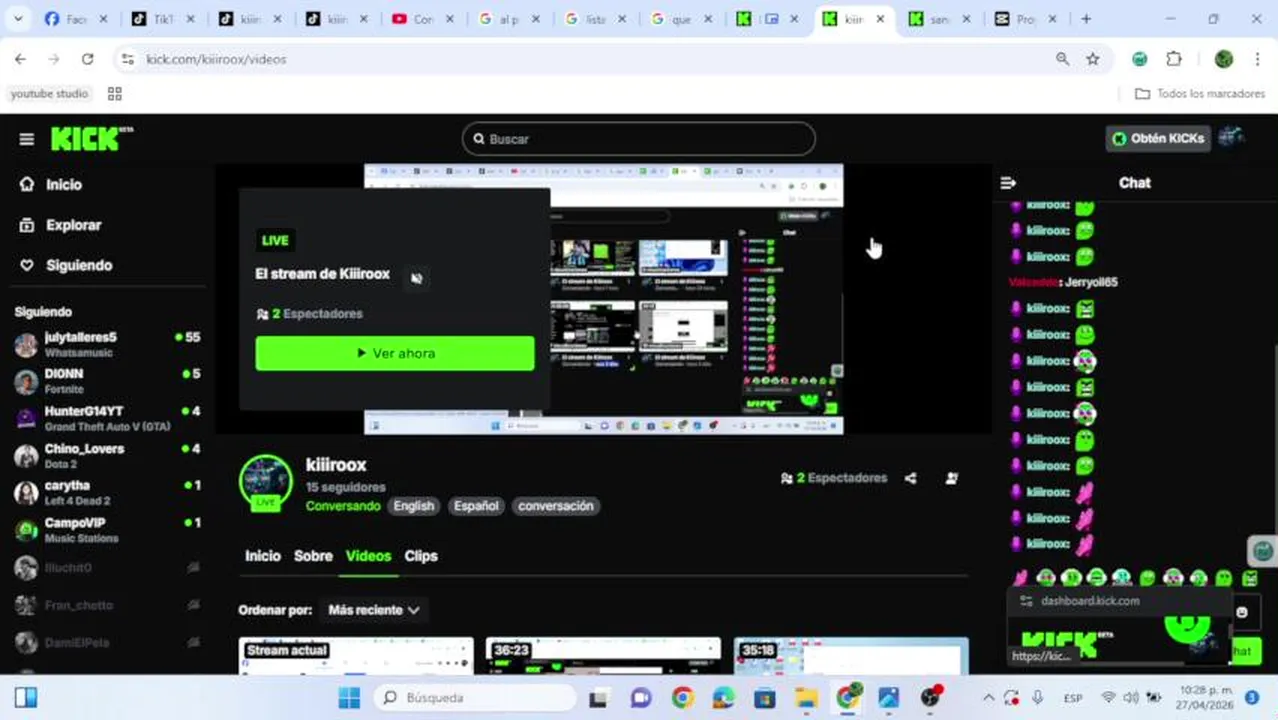Open File Explorer from the taskbar

click(806, 698)
